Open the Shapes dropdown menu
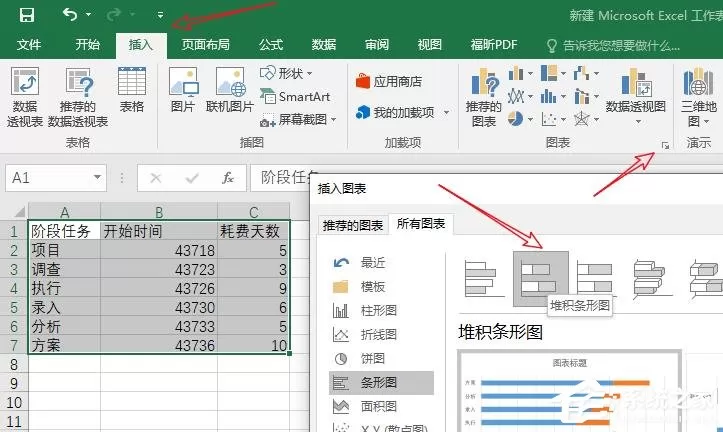The height and width of the screenshot is (432, 723). point(287,73)
